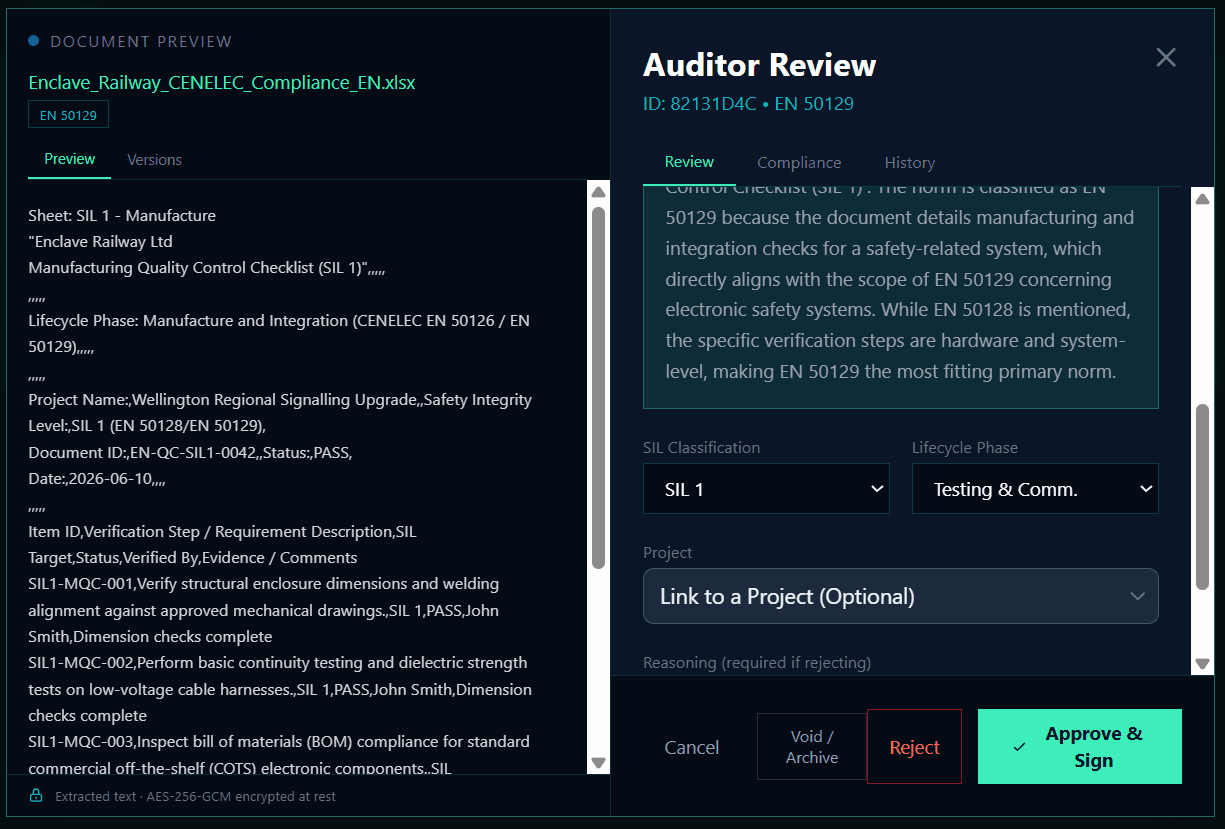Click the 'Lifecycle Phase' field label

point(965,447)
